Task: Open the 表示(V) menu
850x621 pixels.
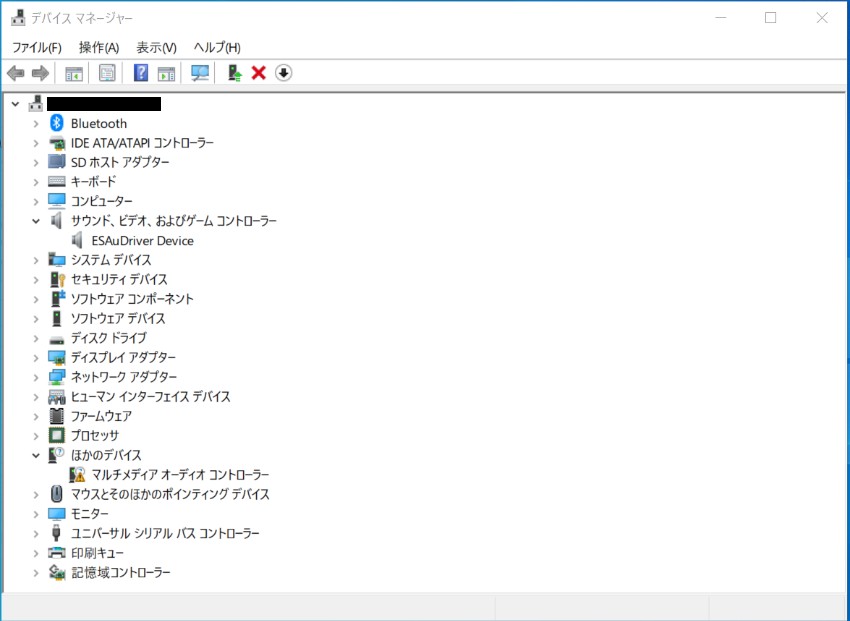Action: click(x=156, y=47)
